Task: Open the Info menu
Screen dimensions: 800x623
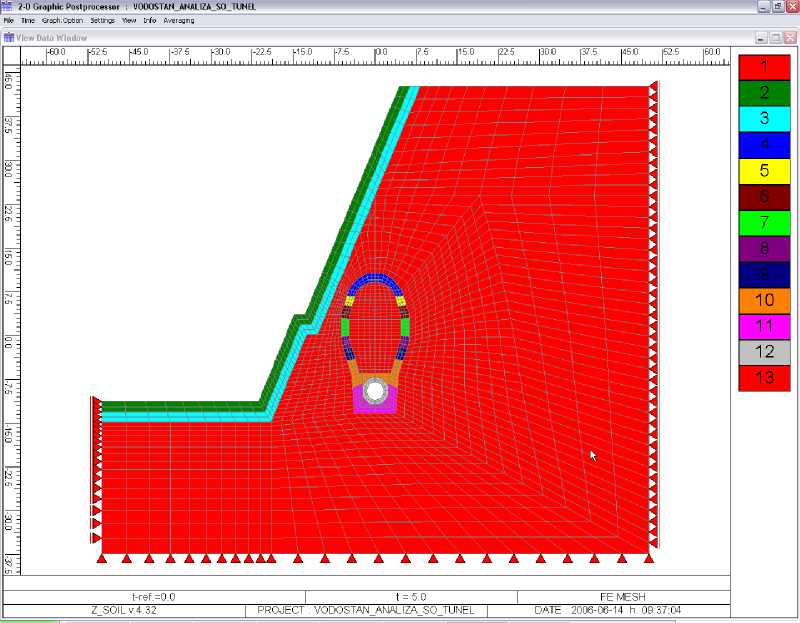Action: (149, 20)
